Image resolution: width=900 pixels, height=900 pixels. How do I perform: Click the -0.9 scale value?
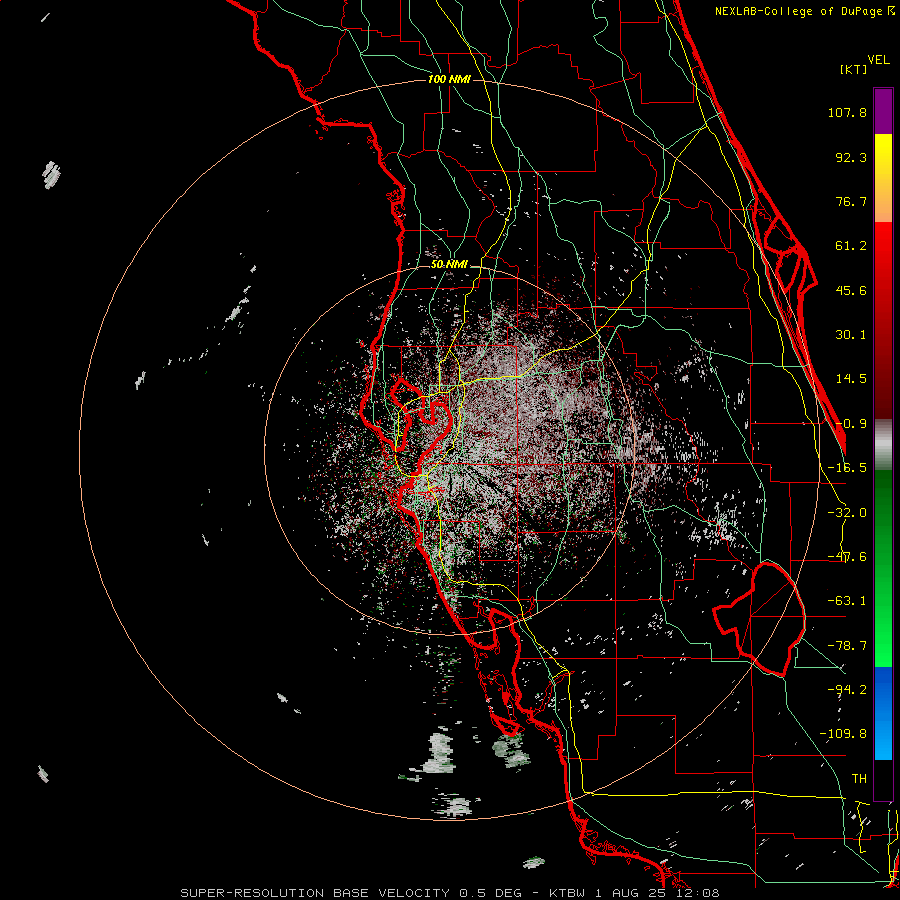click(851, 424)
